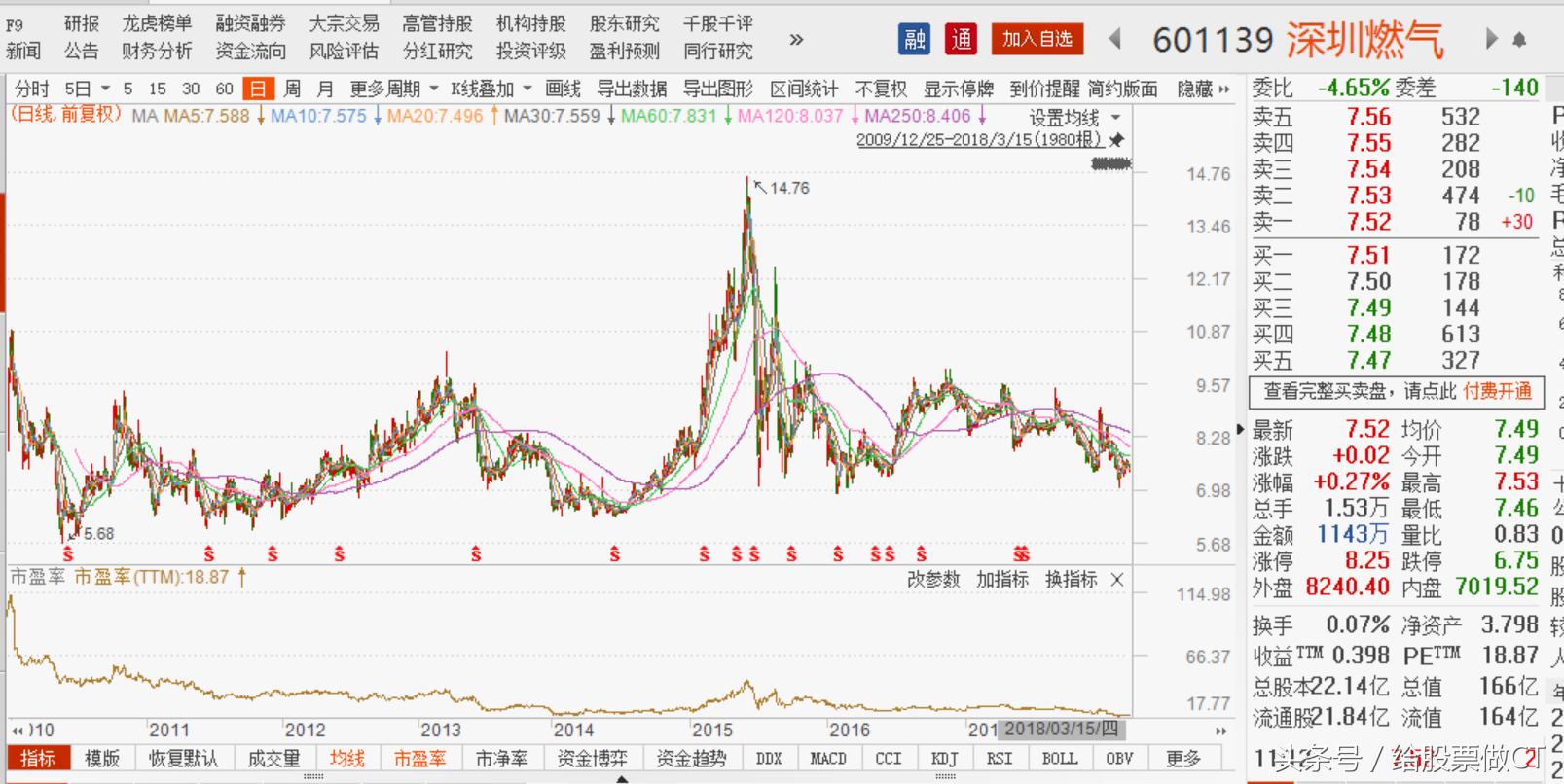Open 资金流向 menu item
The height and width of the screenshot is (784, 1564).
pyautogui.click(x=251, y=51)
